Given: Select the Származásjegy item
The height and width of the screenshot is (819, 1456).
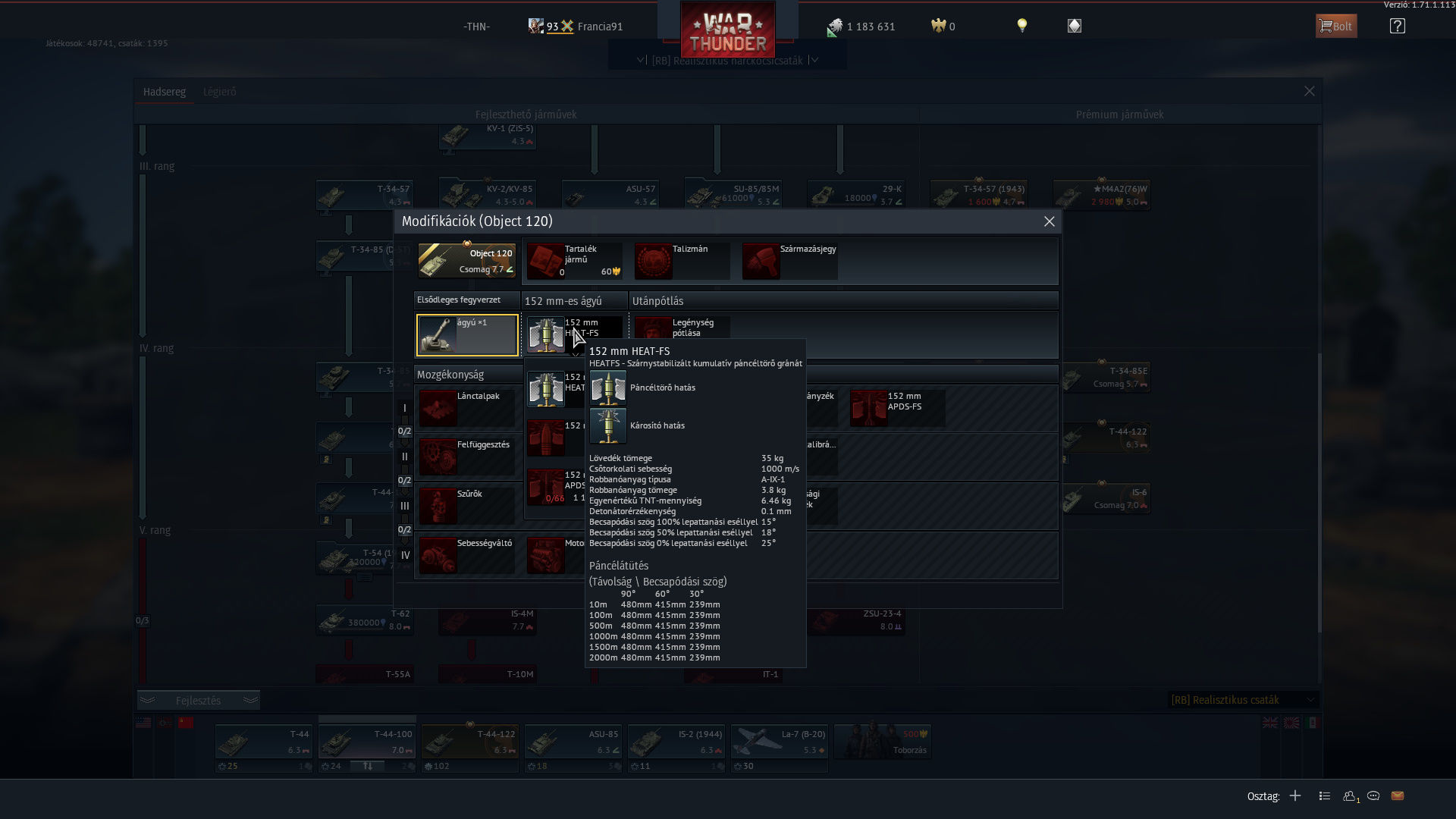Looking at the screenshot, I should [789, 260].
